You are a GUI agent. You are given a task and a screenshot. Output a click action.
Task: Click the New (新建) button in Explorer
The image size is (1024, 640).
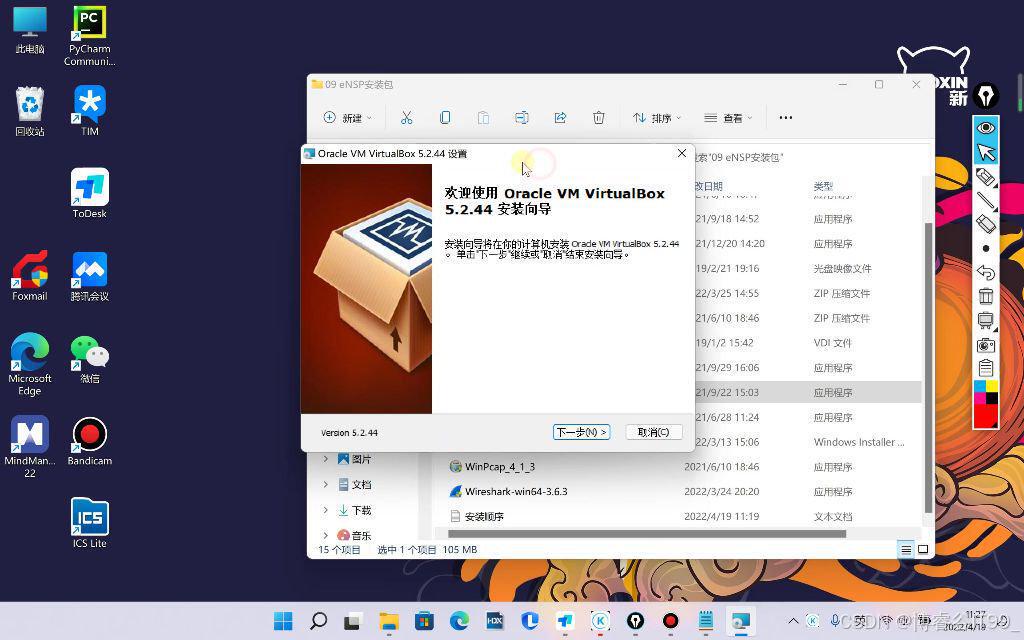coord(347,118)
